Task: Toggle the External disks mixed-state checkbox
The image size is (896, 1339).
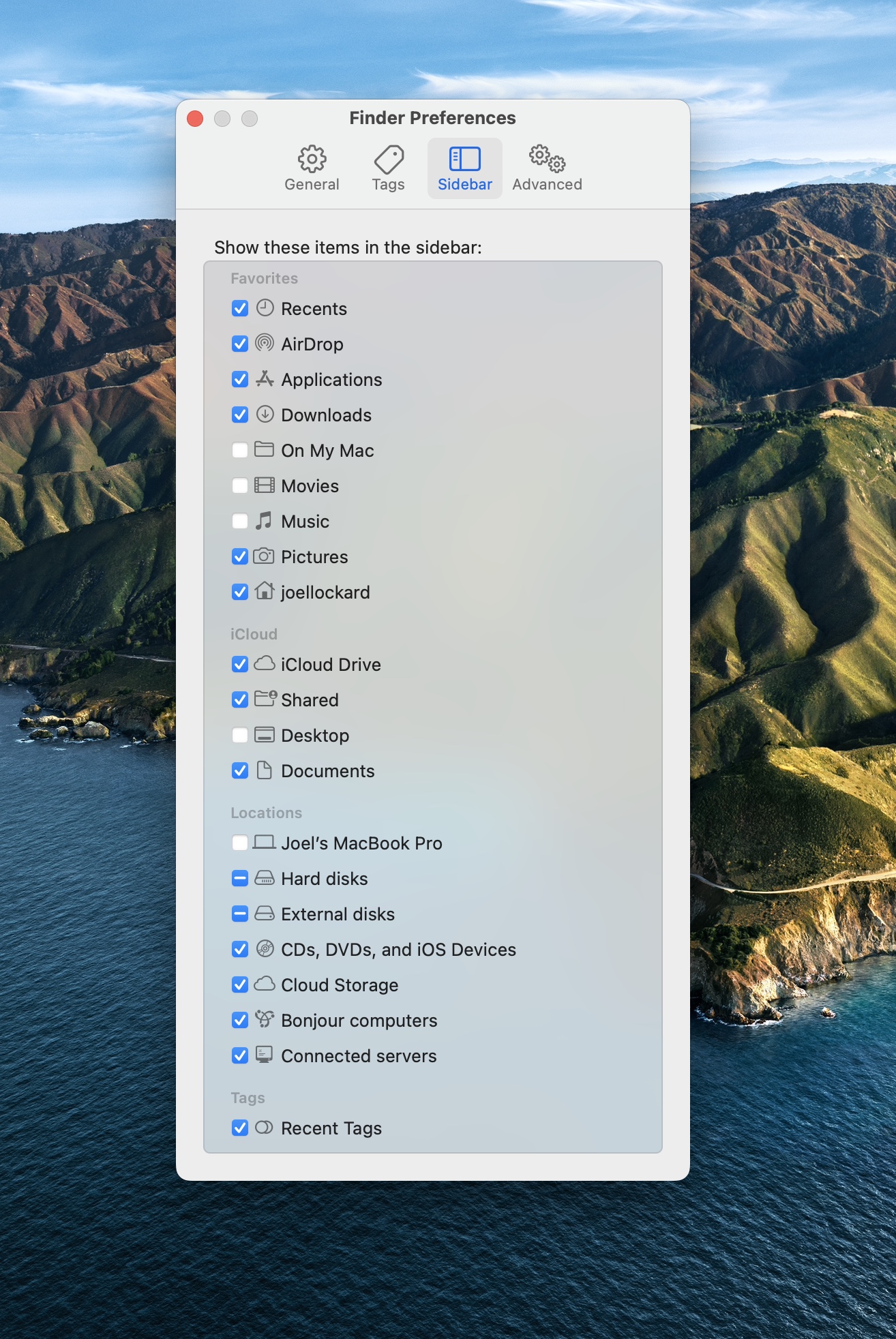Action: (x=240, y=914)
